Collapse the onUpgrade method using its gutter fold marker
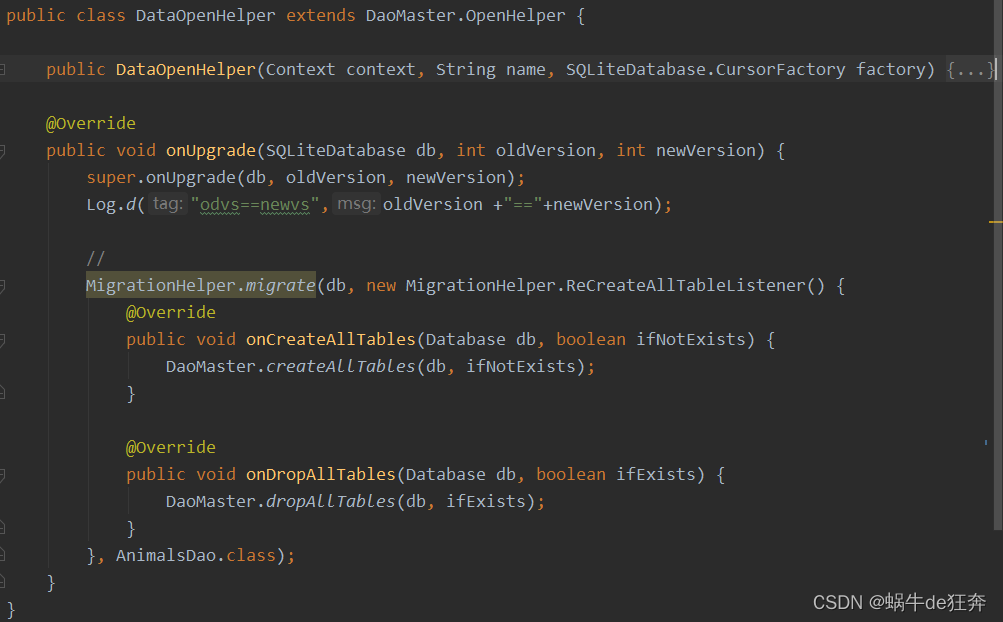The height and width of the screenshot is (622, 1003). (3, 151)
